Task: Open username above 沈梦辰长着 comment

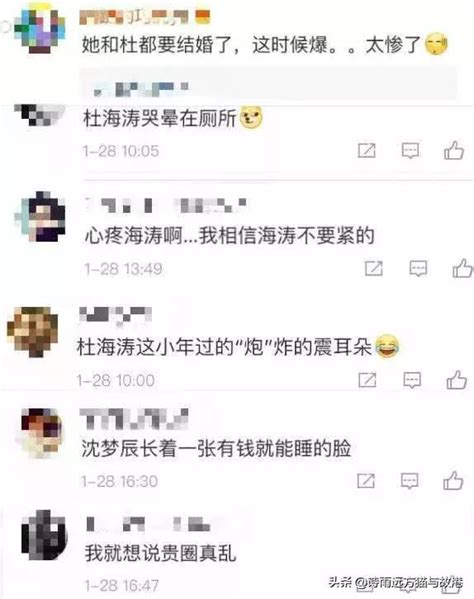Action: pyautogui.click(x=134, y=419)
